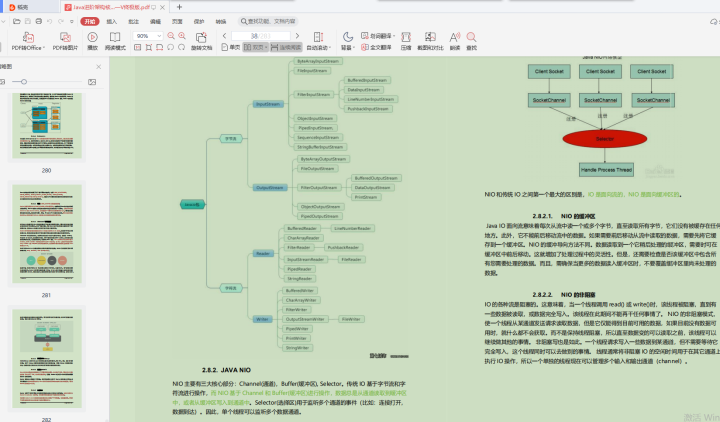The image size is (720, 422).
Task: Expand the double page dropdown arrow
Action: (266, 47)
